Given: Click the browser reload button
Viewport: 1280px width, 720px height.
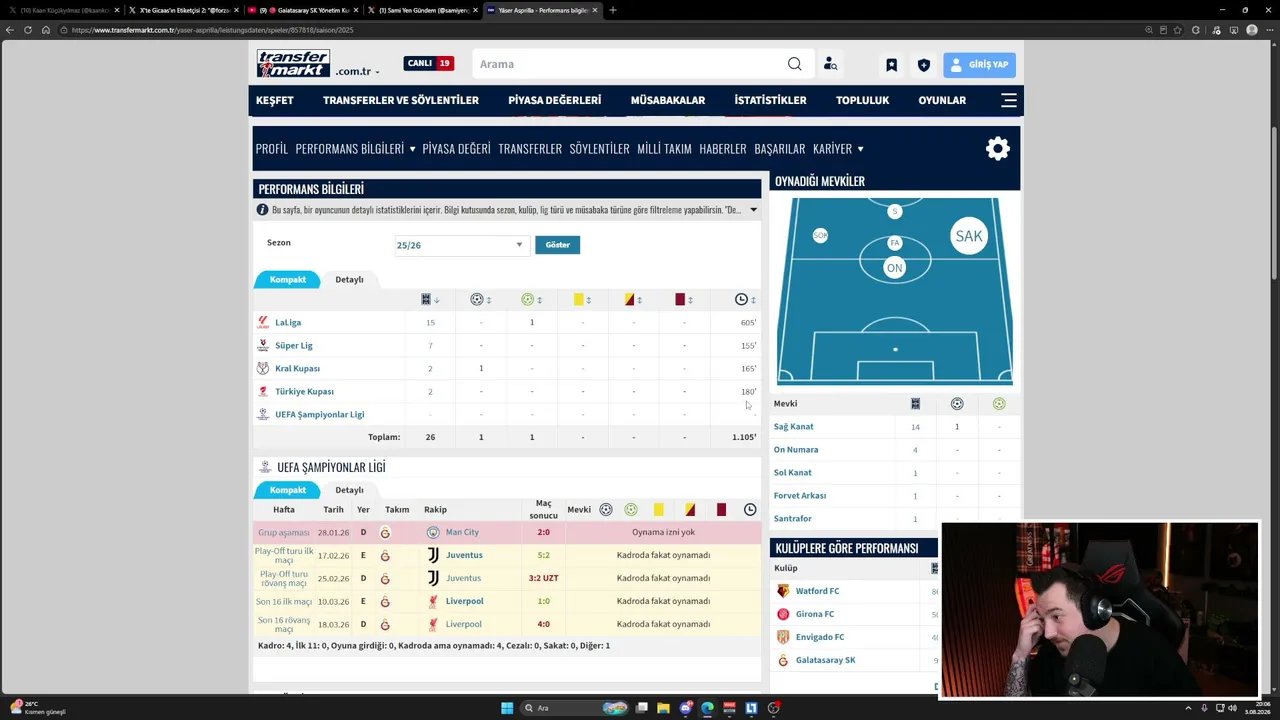Looking at the screenshot, I should pyautogui.click(x=28, y=30).
